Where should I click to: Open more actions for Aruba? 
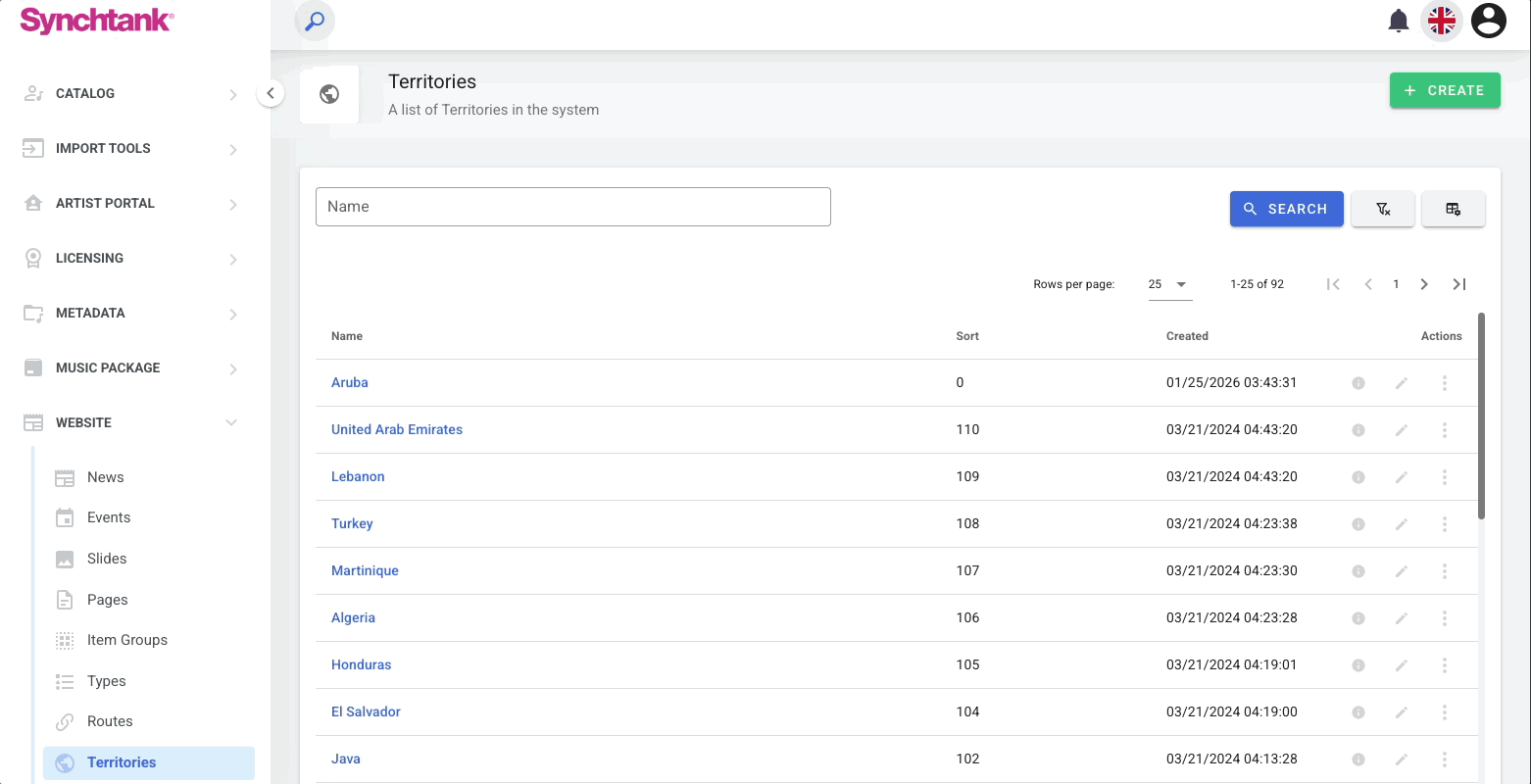pos(1445,383)
